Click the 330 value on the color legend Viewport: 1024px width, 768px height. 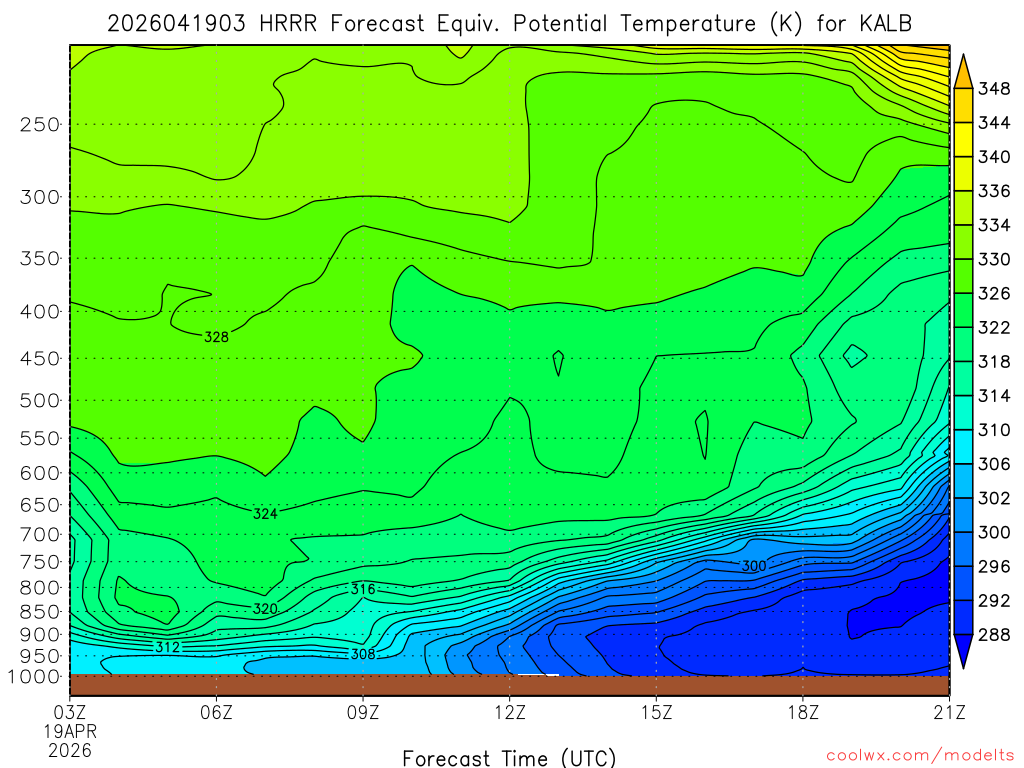(x=994, y=259)
